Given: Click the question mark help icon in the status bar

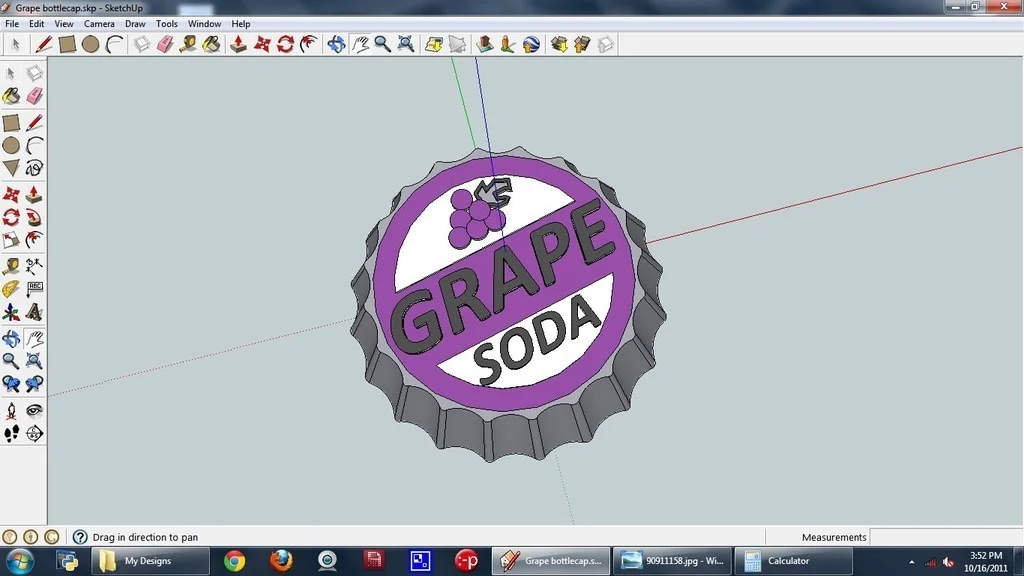Looking at the screenshot, I should tap(80, 537).
